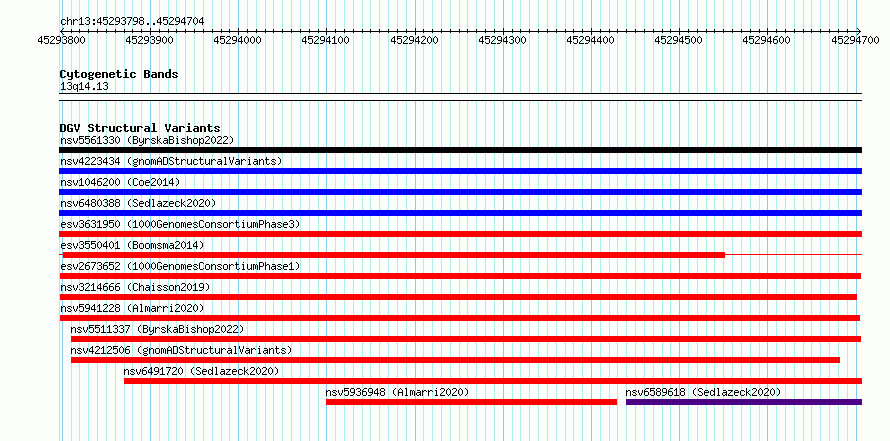Click the nsv1046200 (Coe2014) label
890x441 pixels.
[120, 182]
